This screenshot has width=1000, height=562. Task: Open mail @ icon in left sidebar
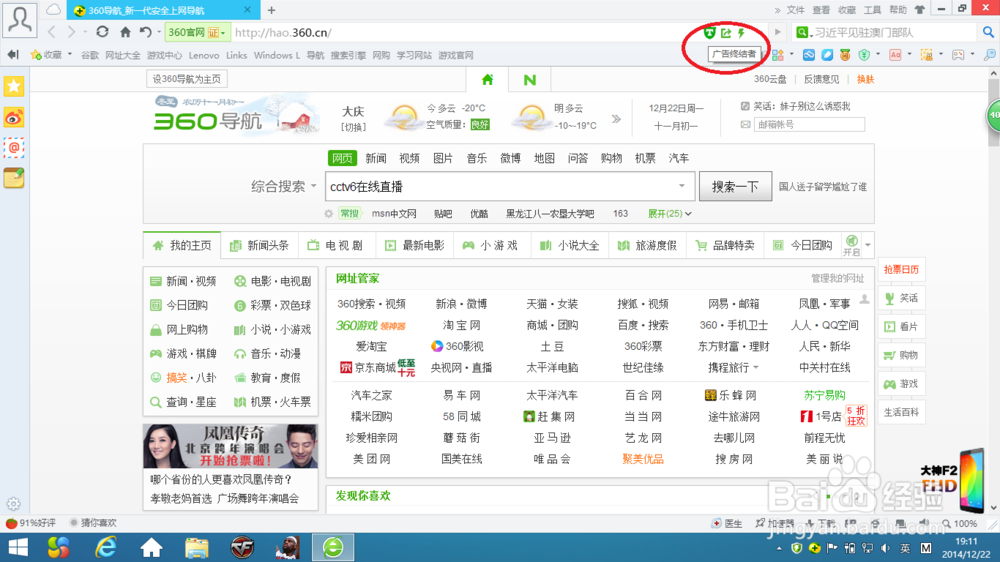14,148
